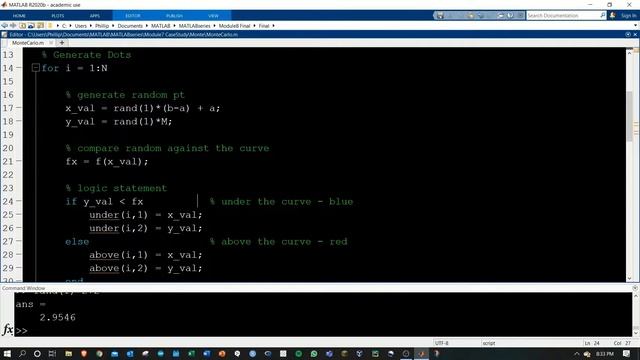Click the Save icon in quick access toolbar

[440, 16]
